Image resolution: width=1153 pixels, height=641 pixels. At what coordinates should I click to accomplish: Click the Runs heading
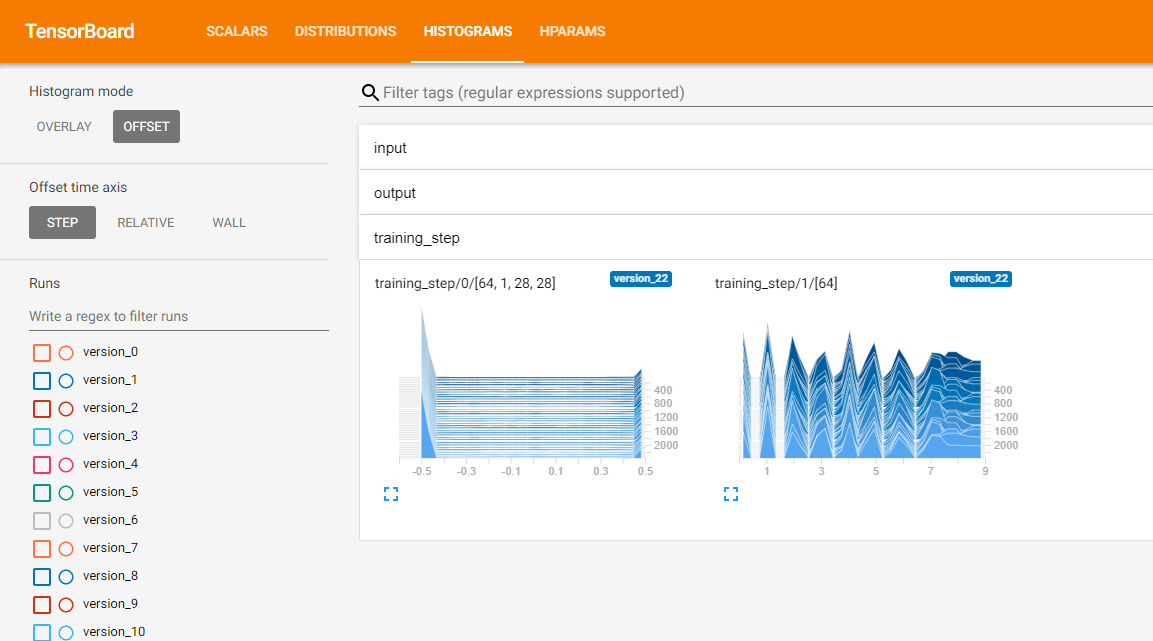pyautogui.click(x=45, y=283)
